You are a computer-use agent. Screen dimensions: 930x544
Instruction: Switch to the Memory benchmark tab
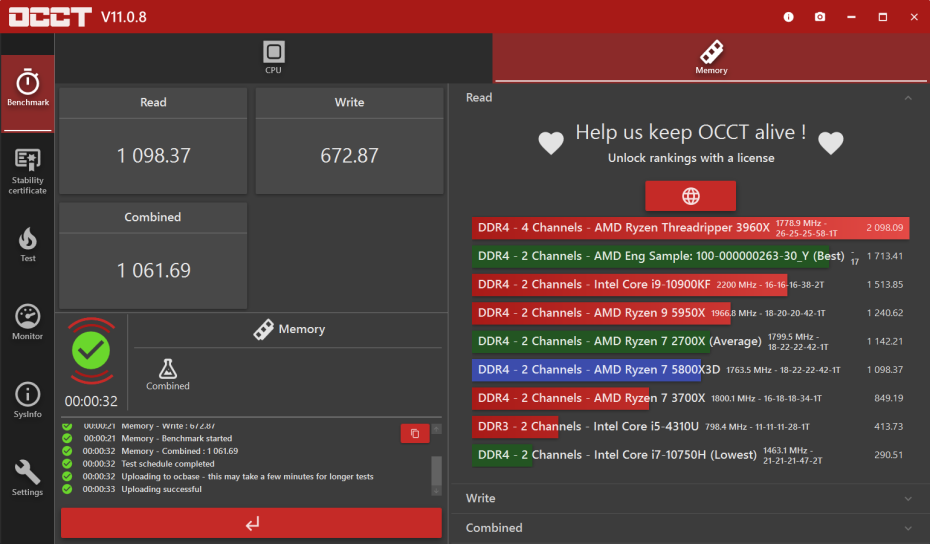(711, 58)
